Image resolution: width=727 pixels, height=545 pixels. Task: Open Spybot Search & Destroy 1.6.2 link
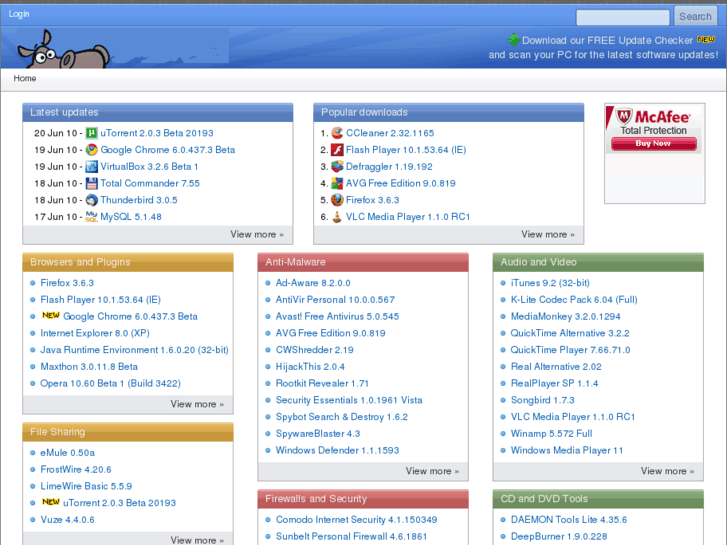point(342,417)
